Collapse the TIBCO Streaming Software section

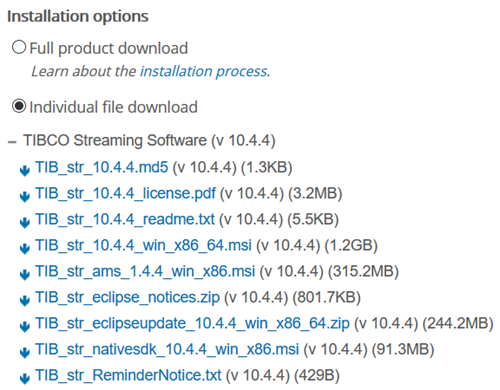tap(12, 142)
